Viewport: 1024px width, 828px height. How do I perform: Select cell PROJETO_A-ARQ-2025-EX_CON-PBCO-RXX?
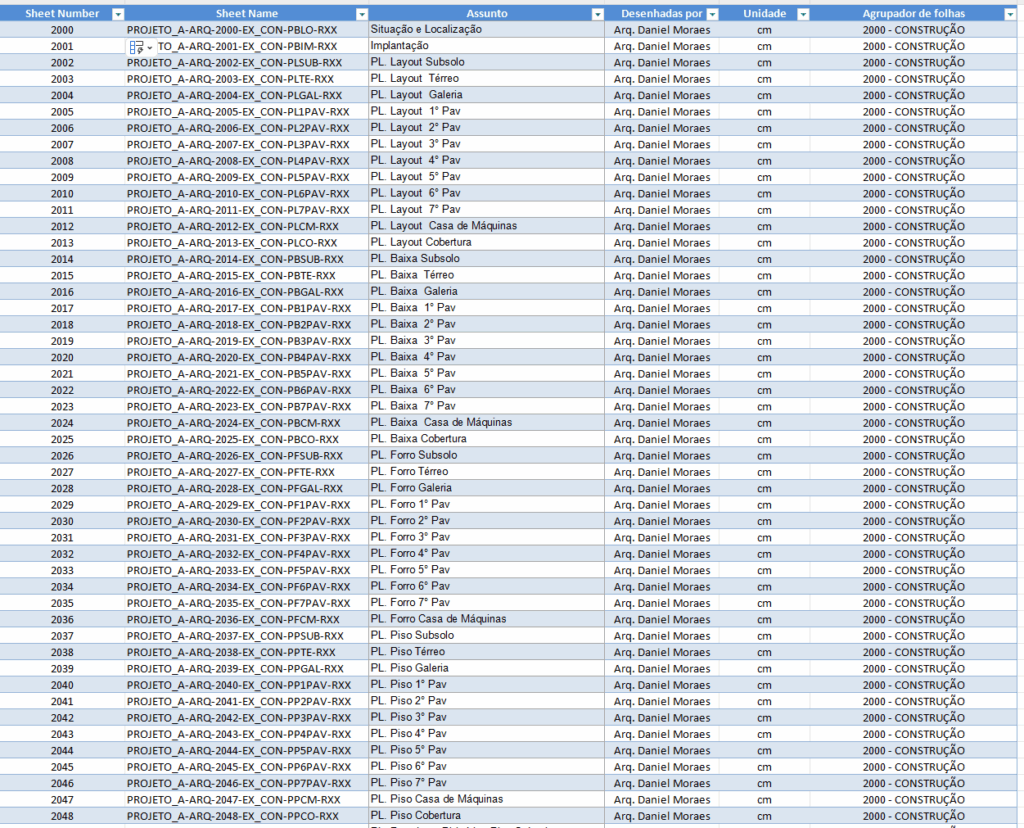point(247,439)
